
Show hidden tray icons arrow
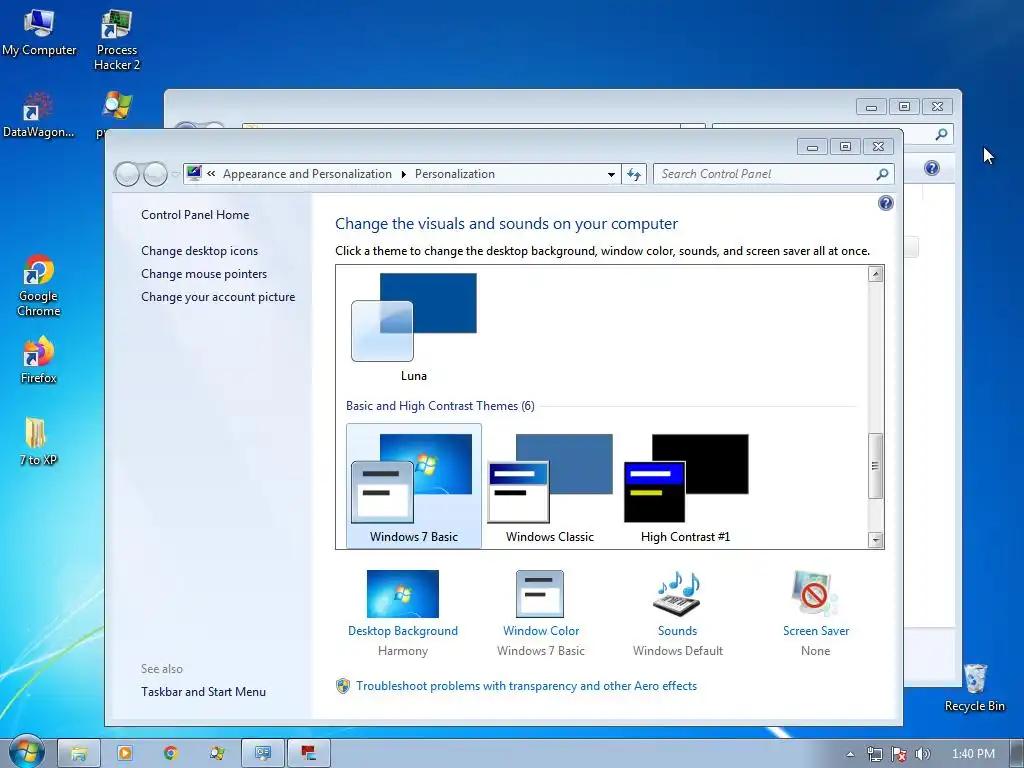tap(850, 754)
